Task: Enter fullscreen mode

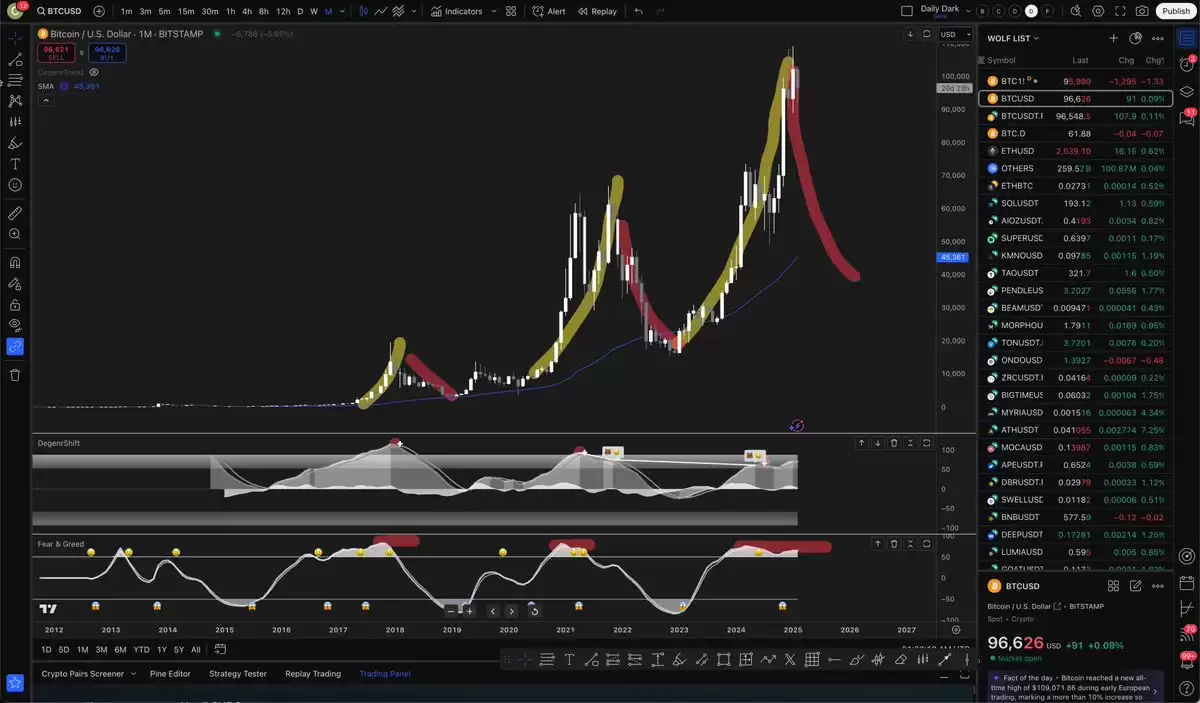Action: [1120, 11]
